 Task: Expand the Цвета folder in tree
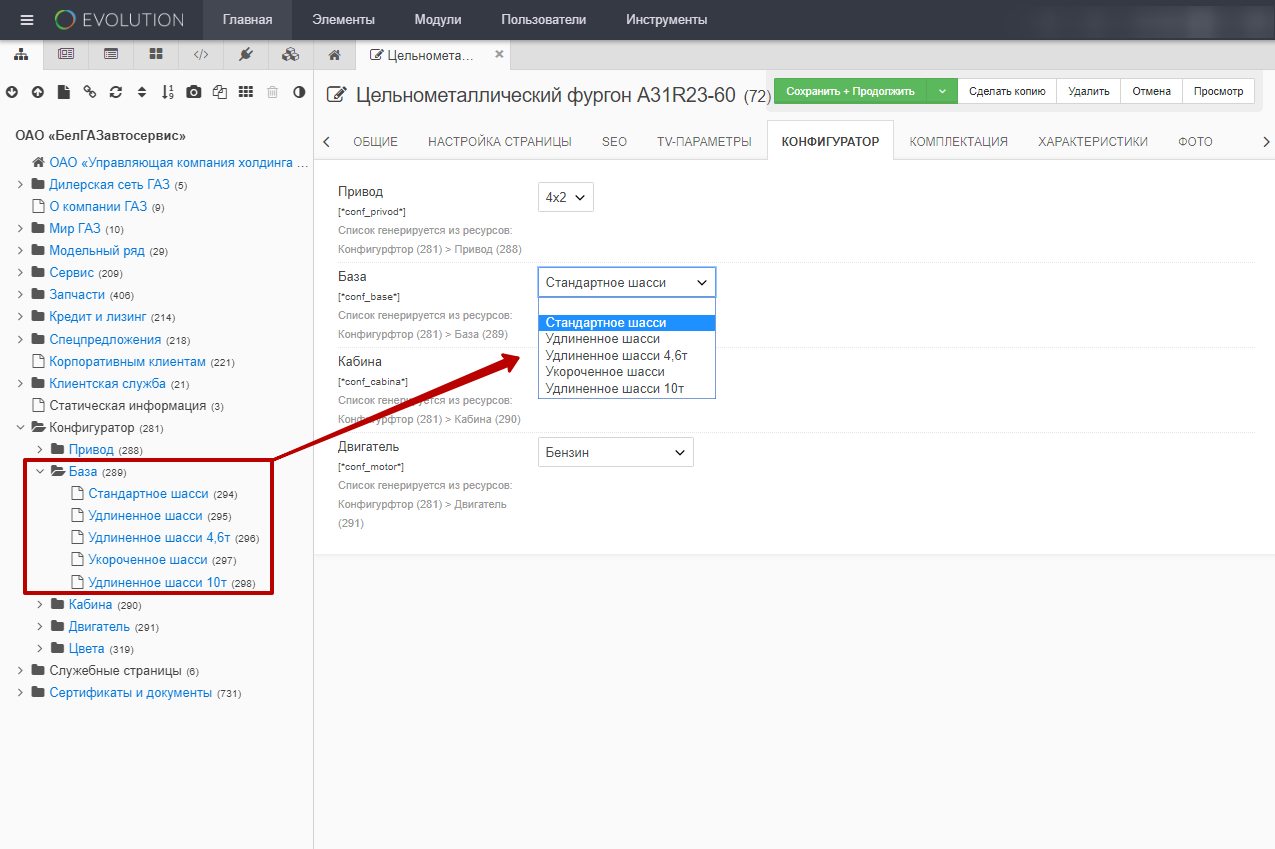coord(40,648)
